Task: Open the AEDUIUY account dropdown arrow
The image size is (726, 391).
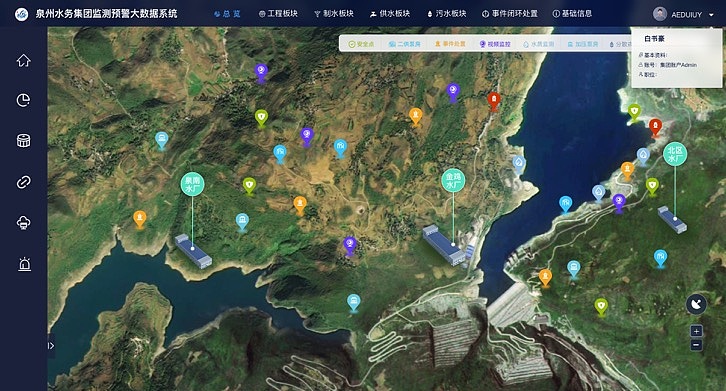Action: pos(711,15)
